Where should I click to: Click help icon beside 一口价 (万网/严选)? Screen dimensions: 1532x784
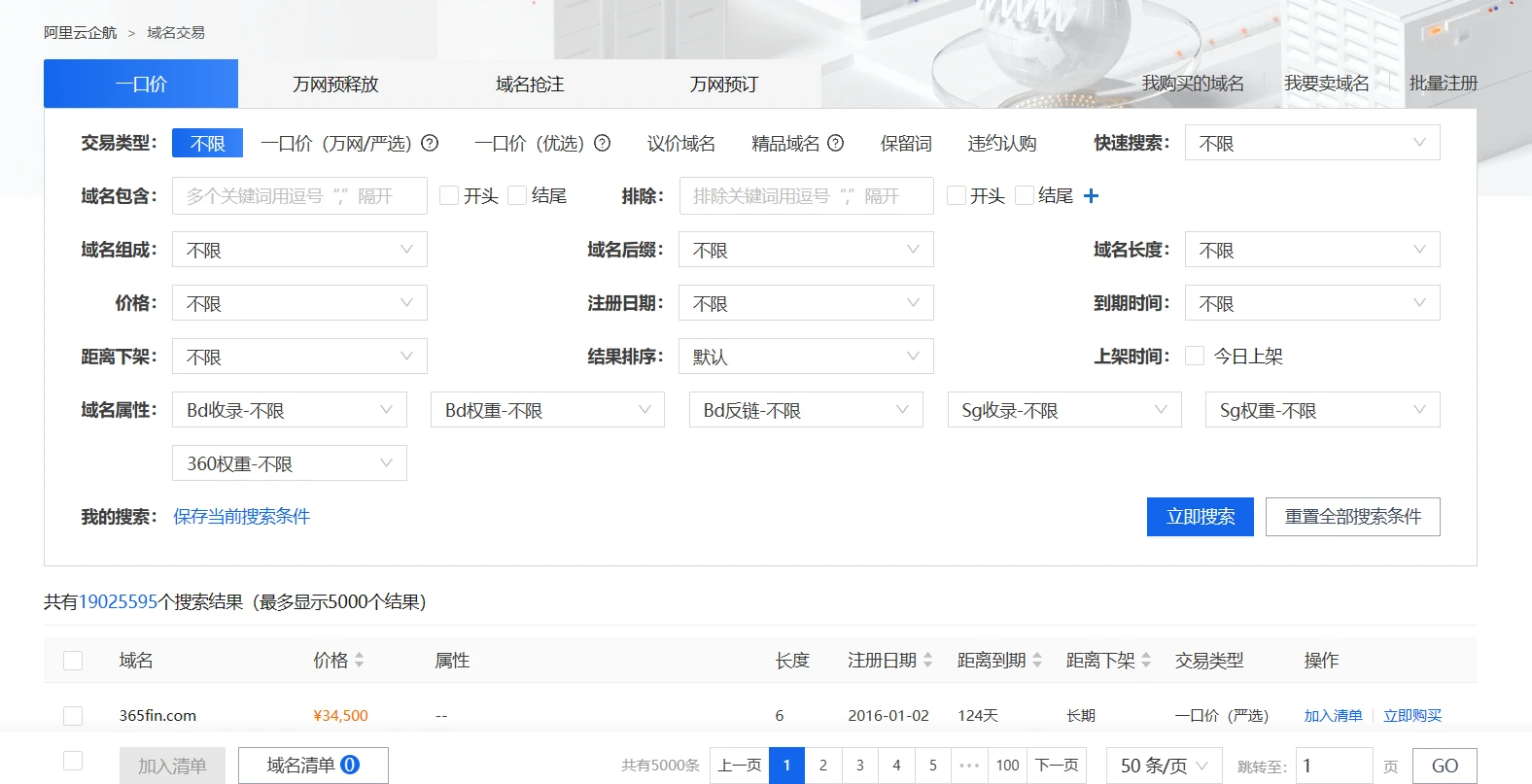[x=430, y=143]
